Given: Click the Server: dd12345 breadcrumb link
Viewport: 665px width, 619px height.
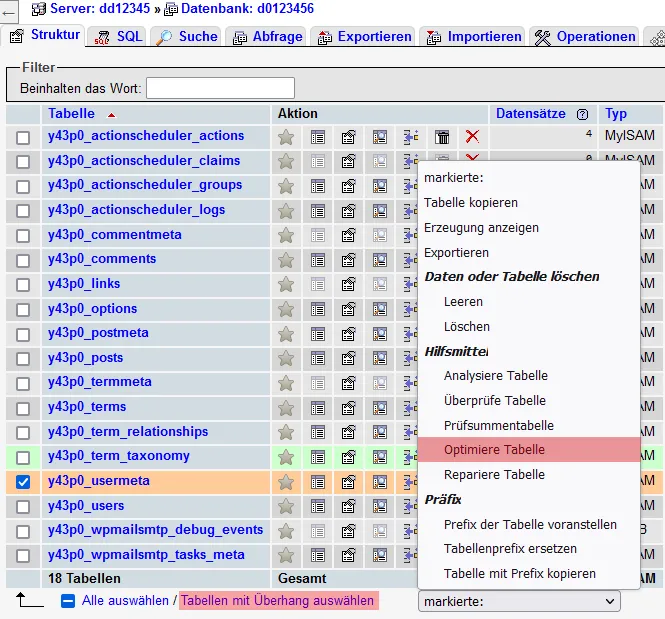Looking at the screenshot, I should 100,8.
